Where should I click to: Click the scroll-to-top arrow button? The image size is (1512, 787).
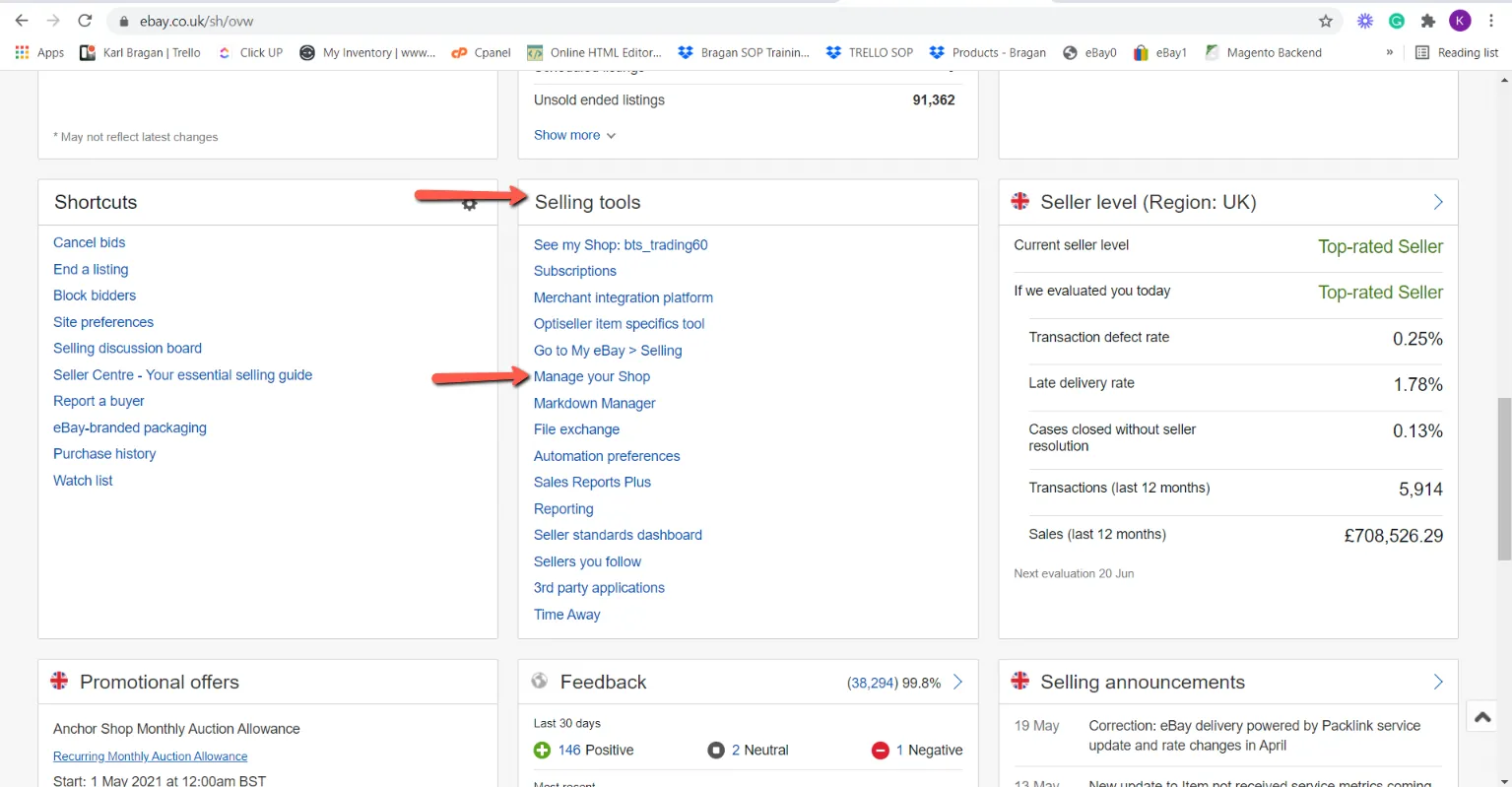1482,717
